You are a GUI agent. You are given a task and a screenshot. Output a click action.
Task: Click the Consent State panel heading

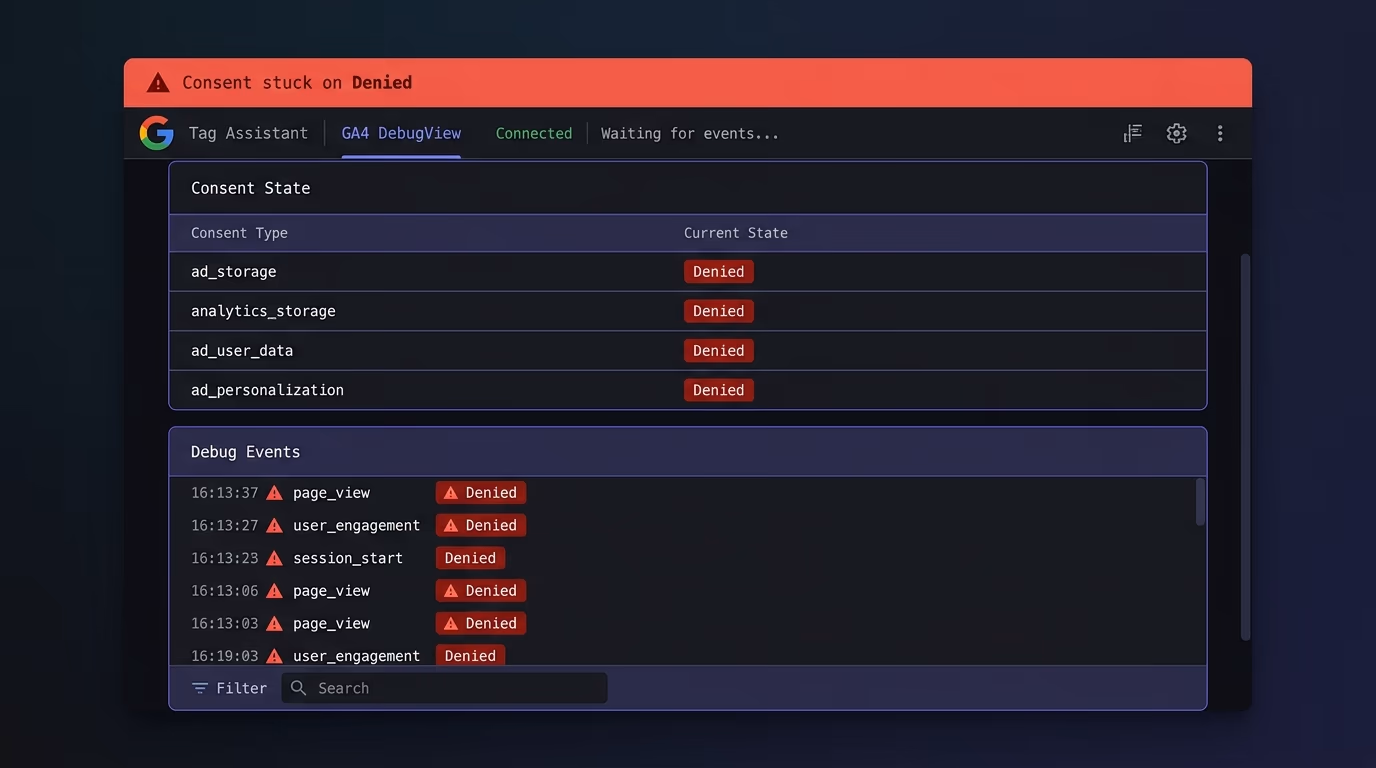tap(250, 188)
